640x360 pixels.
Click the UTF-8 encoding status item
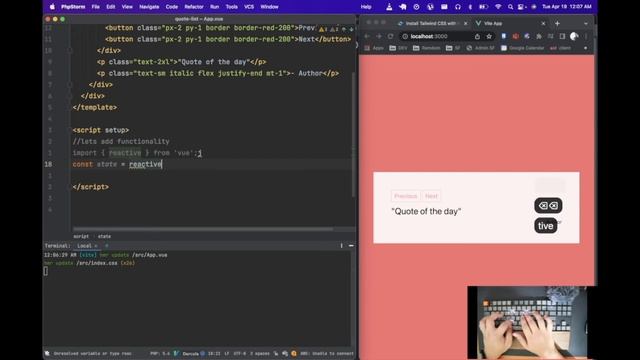point(240,353)
